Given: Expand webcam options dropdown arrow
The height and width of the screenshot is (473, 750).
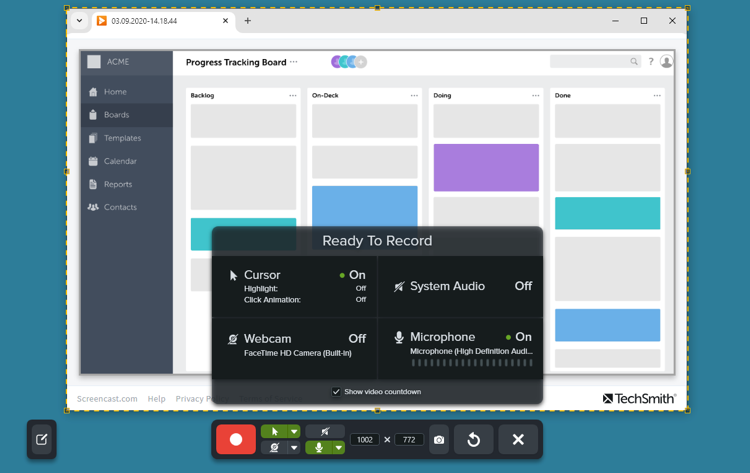Looking at the screenshot, I should [294, 448].
